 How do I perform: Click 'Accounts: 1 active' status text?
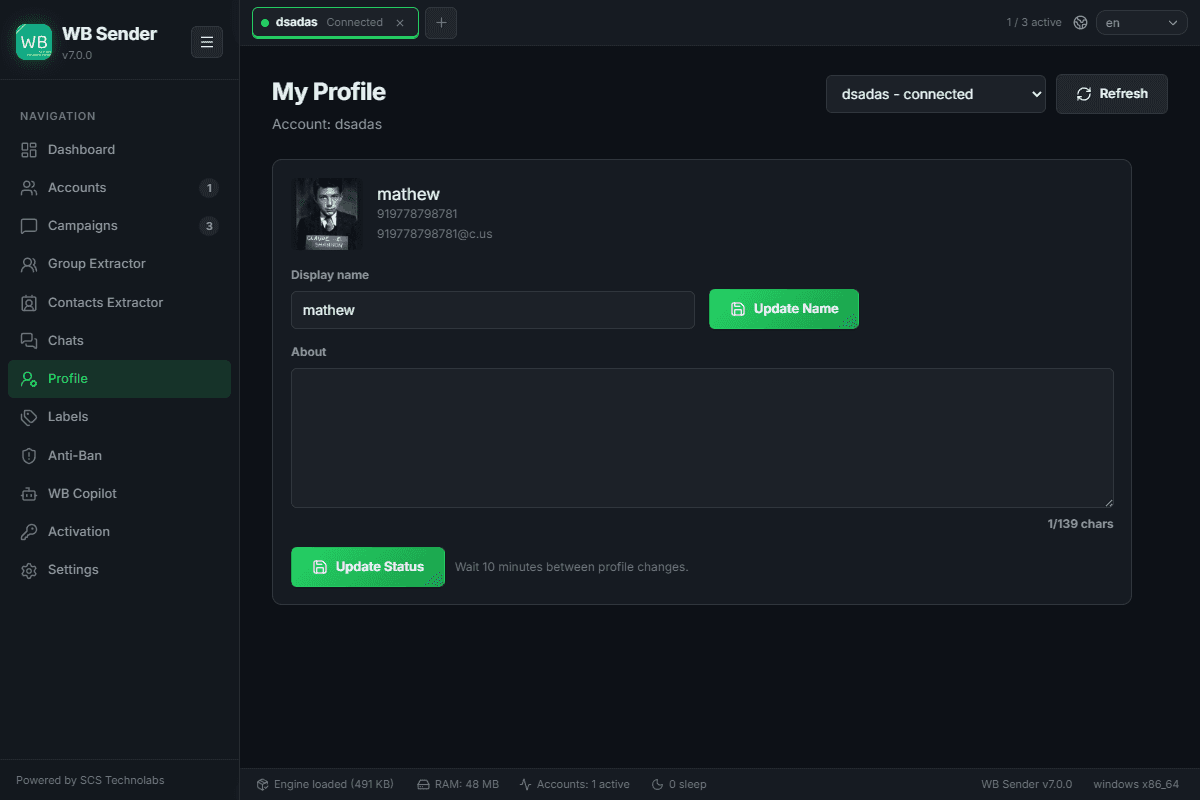pos(584,785)
